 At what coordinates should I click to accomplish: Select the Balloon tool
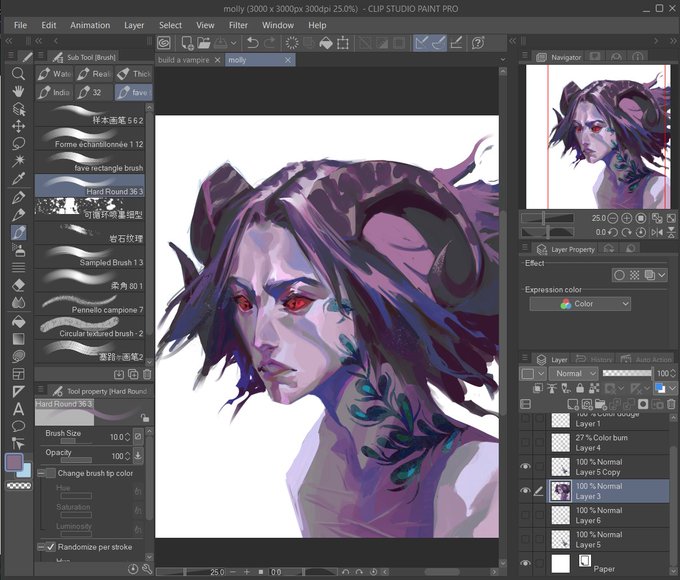18,426
